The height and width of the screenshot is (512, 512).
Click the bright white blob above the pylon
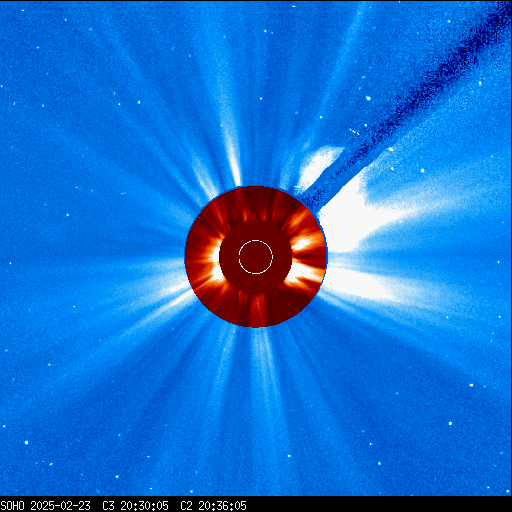[x=317, y=165]
